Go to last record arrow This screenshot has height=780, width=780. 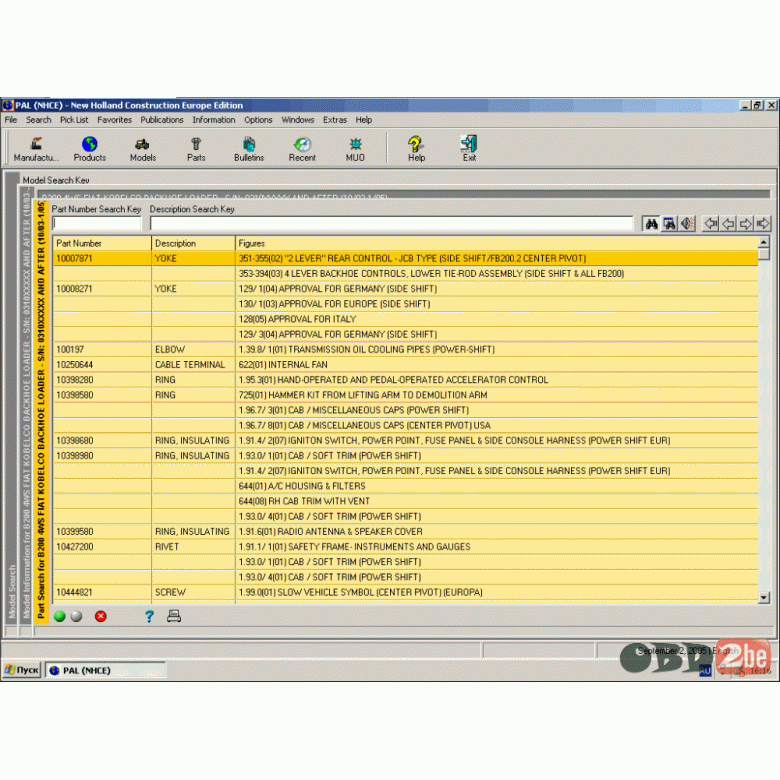coord(763,224)
